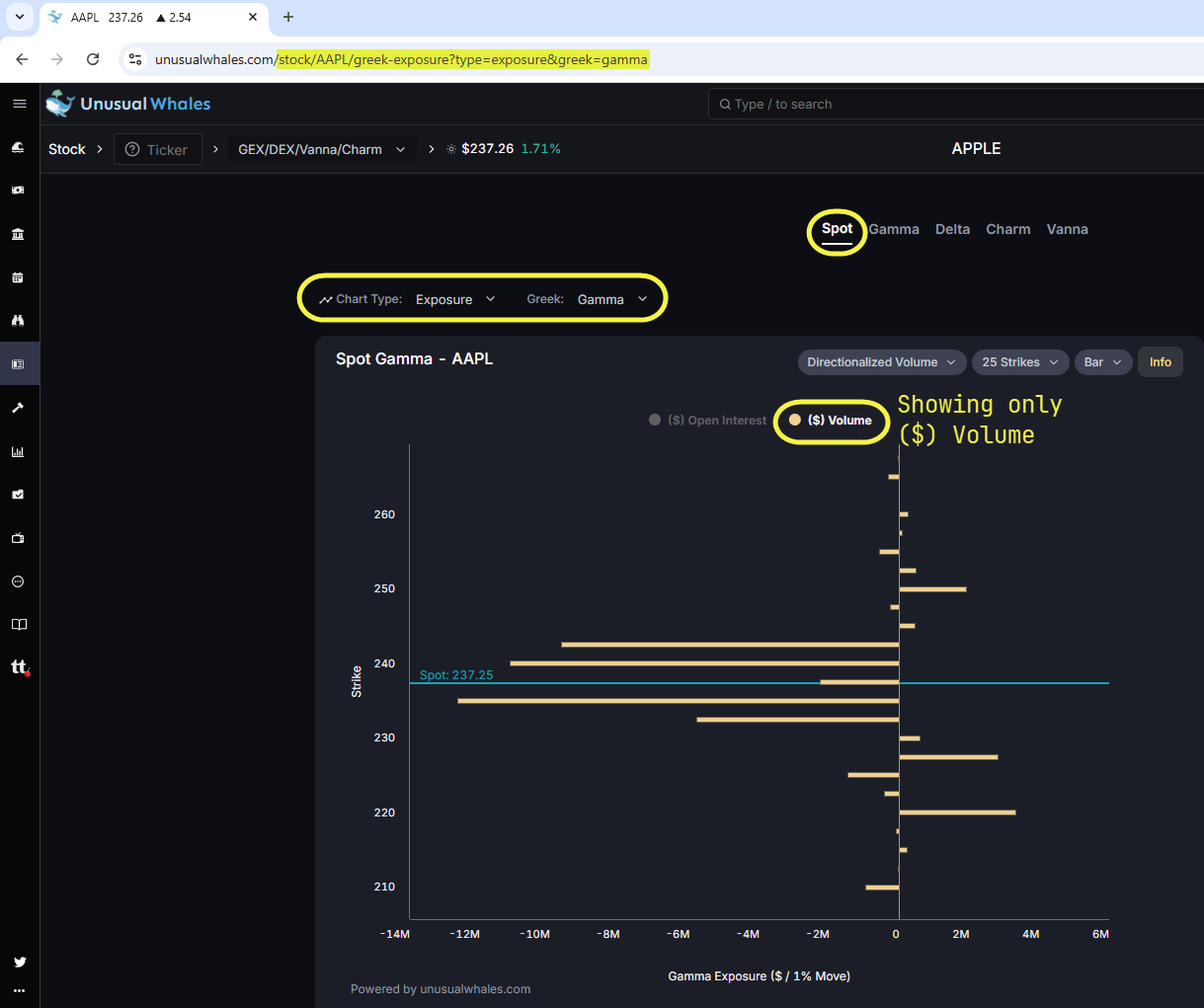
Task: Open the money bill icon in sidebar
Action: (x=18, y=191)
